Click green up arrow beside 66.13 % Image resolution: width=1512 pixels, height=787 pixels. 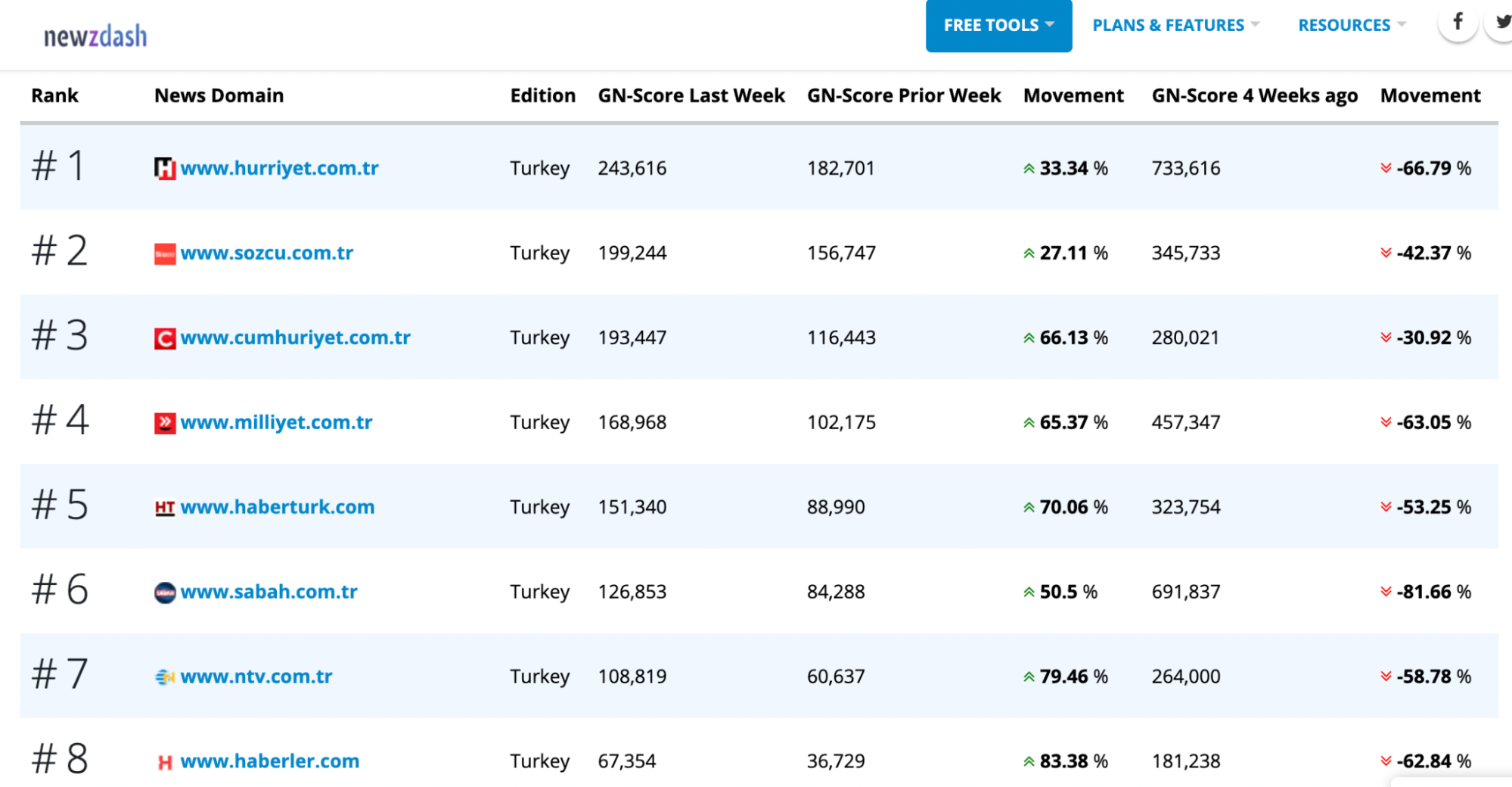point(1029,338)
